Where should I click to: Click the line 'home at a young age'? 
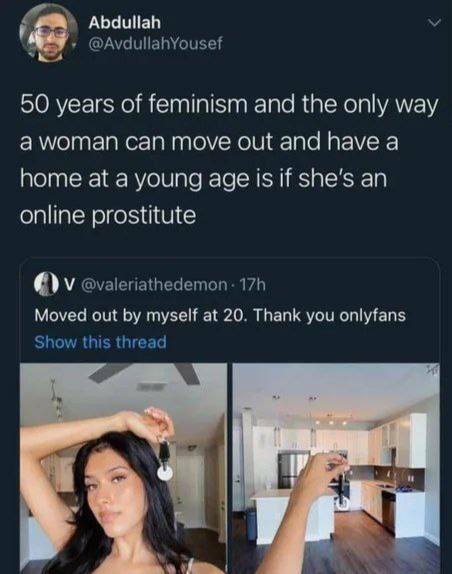coord(203,179)
